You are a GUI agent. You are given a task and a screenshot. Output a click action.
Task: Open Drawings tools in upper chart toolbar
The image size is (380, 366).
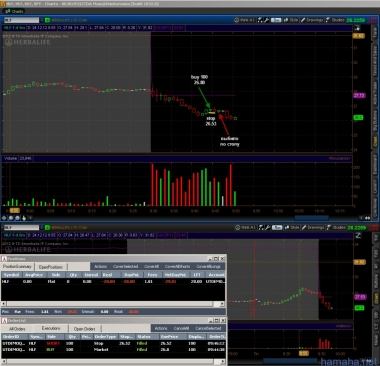pyautogui.click(x=312, y=20)
